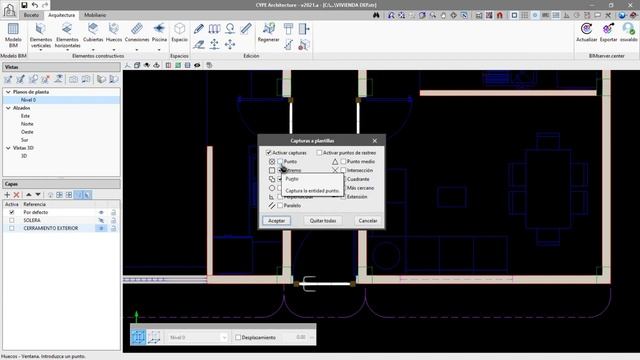Click the wrench settings icon in top toolbar
The height and width of the screenshot is (360, 640).
tap(608, 15)
